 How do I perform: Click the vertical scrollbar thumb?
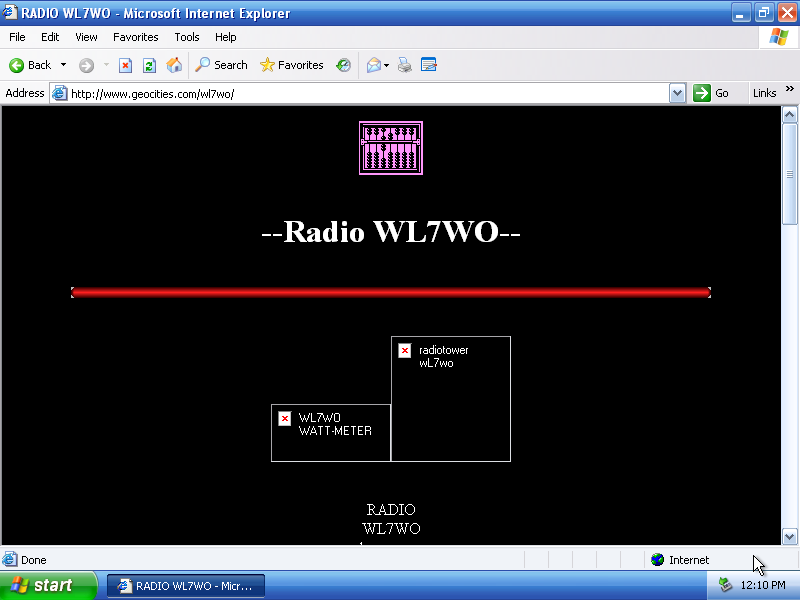click(x=789, y=173)
